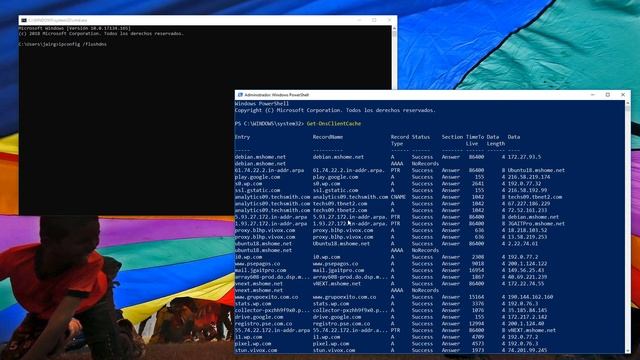
Task: Click the data value 200.1.124.40
Action: [x=526, y=324]
